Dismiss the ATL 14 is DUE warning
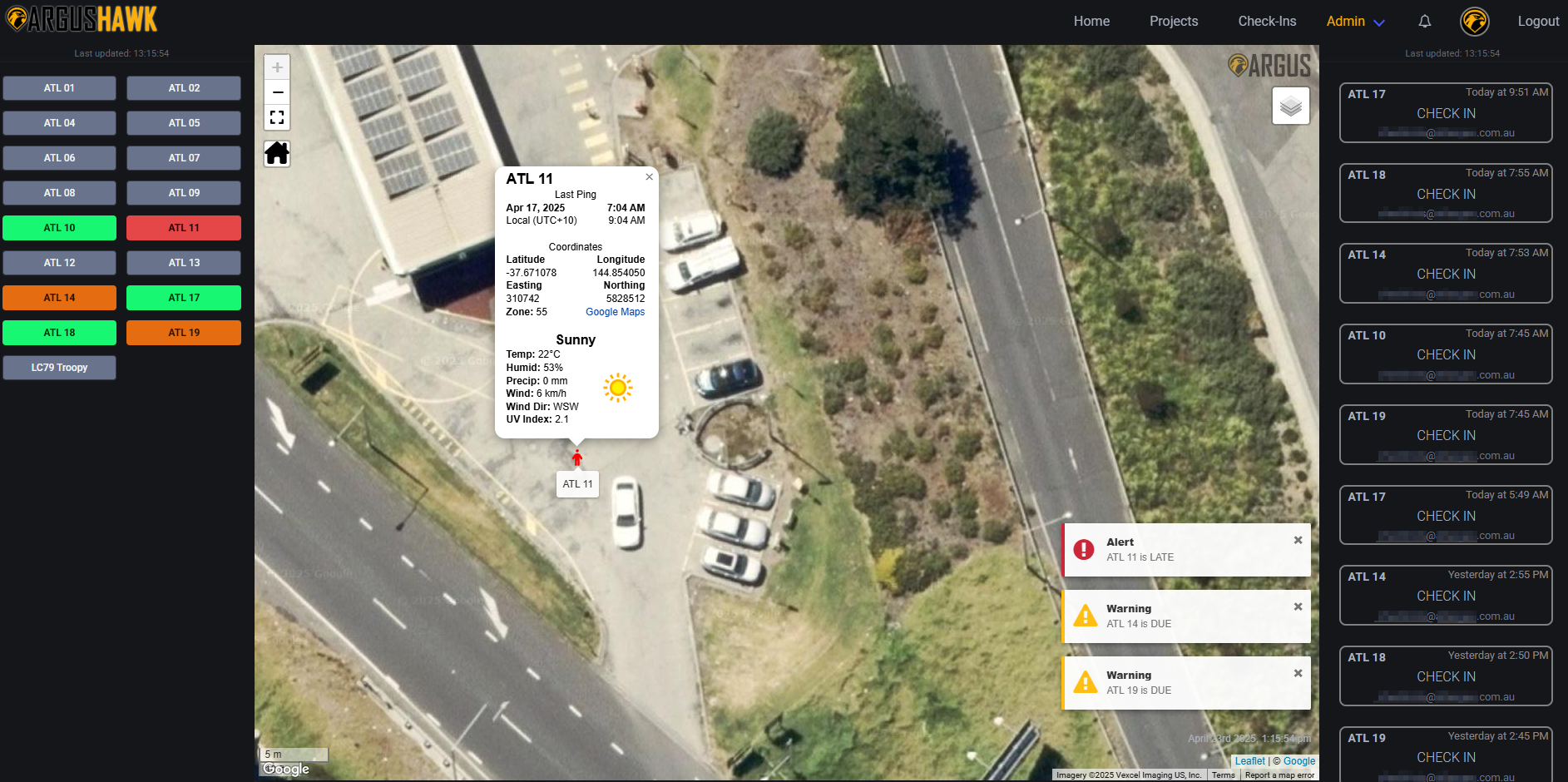The image size is (1568, 782). (x=1298, y=607)
